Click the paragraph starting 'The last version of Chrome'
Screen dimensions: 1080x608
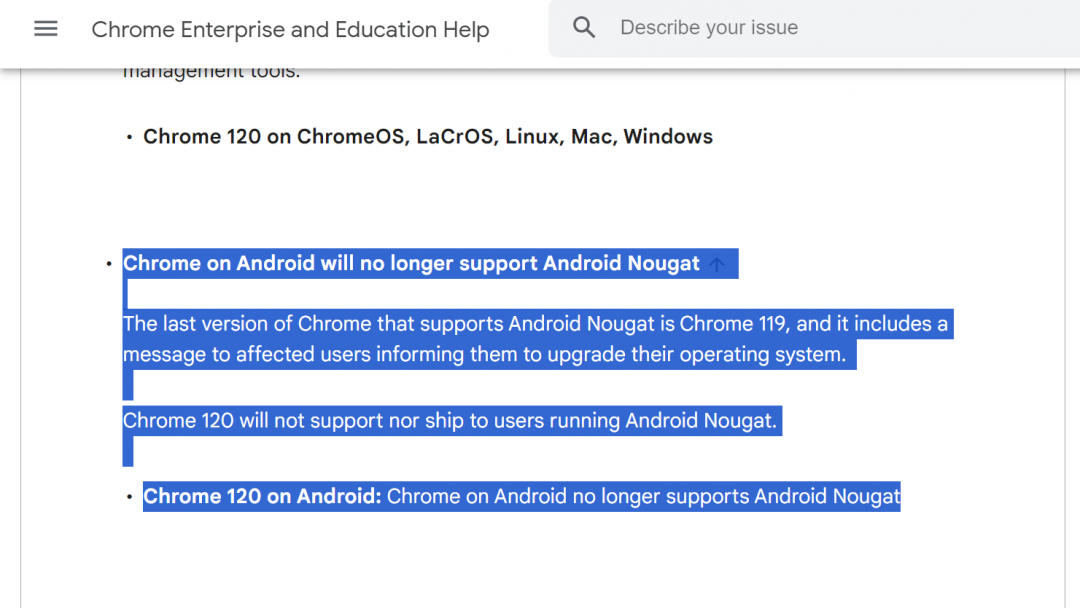(535, 324)
